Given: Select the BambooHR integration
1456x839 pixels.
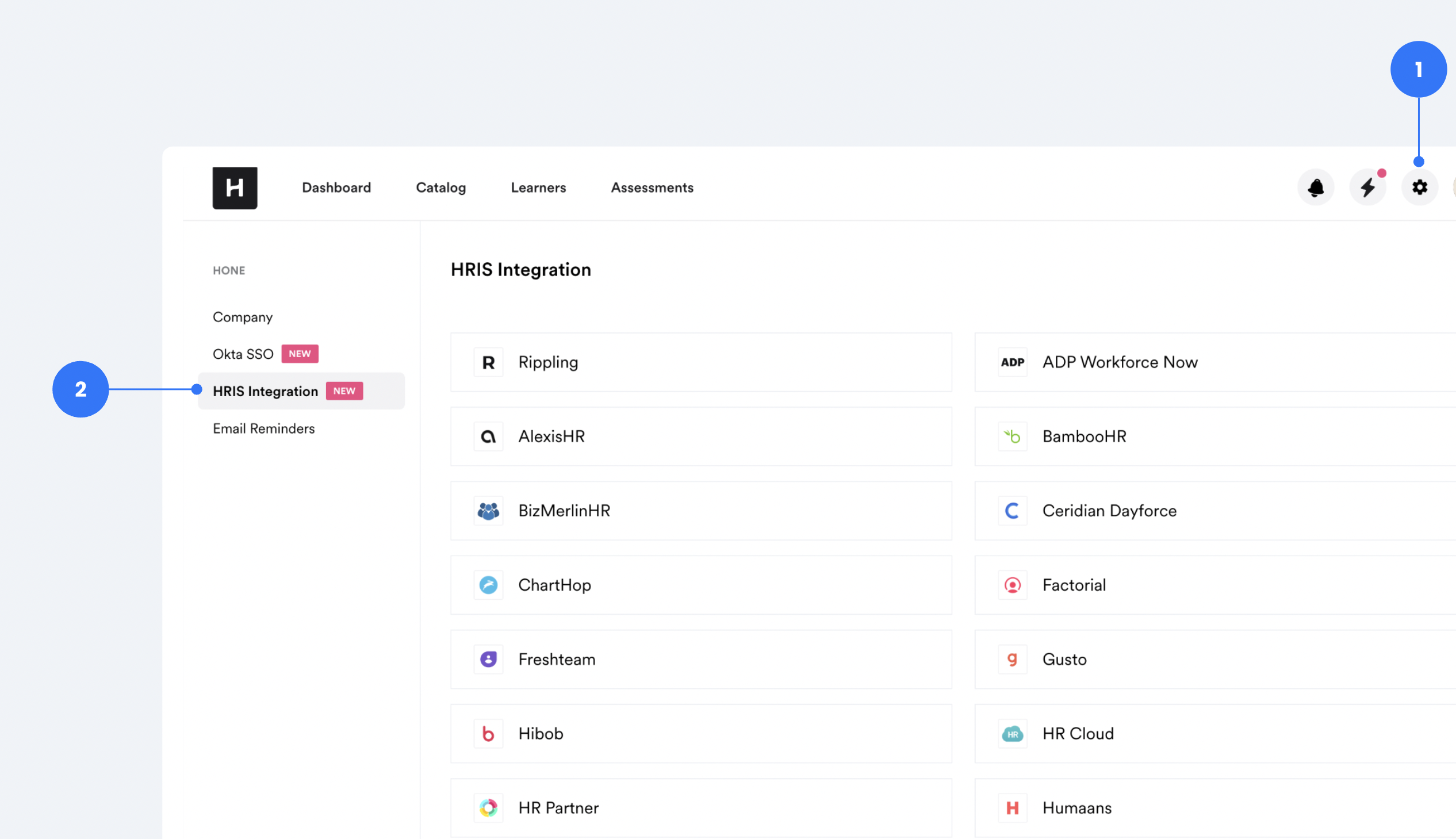Looking at the screenshot, I should [1215, 437].
